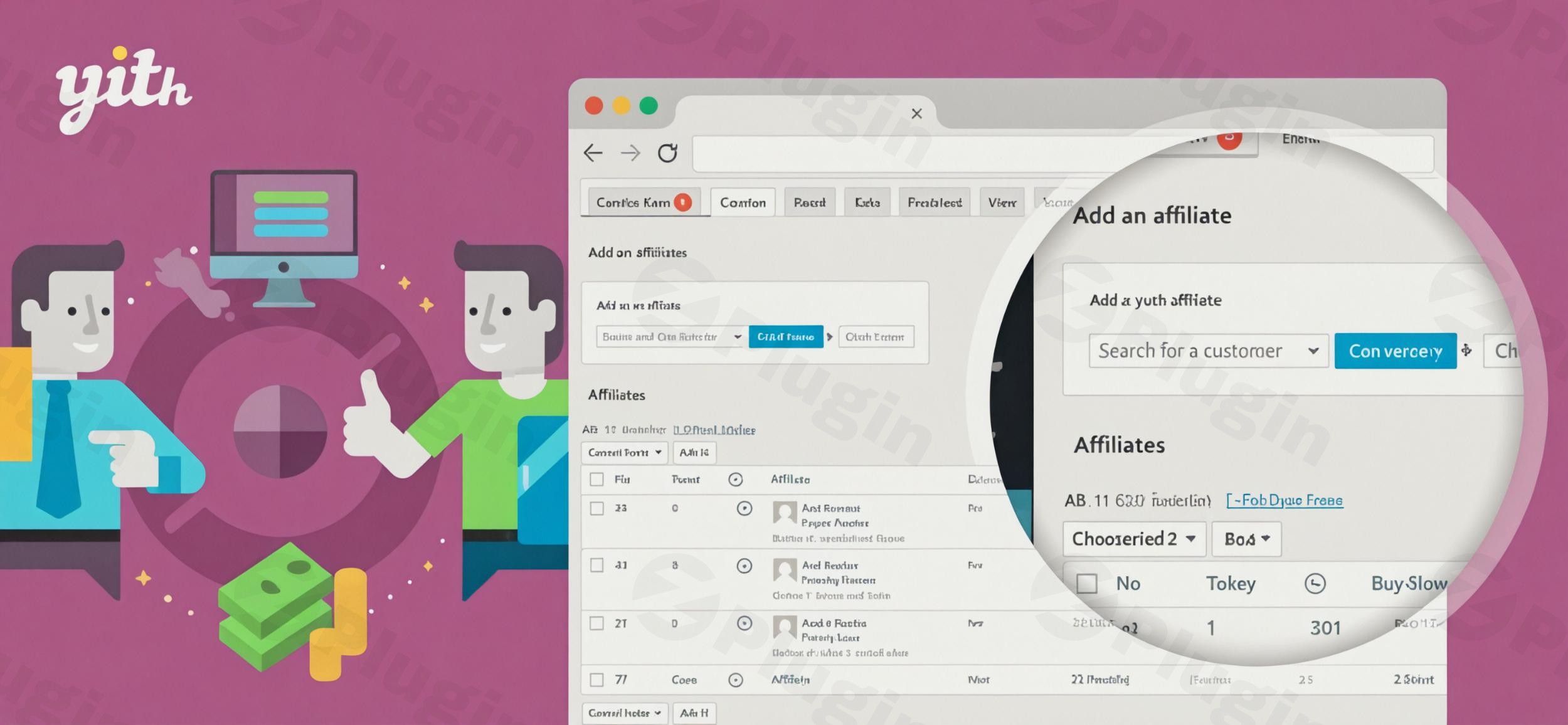
Task: Expand the 'Choeseried 2' dropdown
Action: click(x=1135, y=539)
